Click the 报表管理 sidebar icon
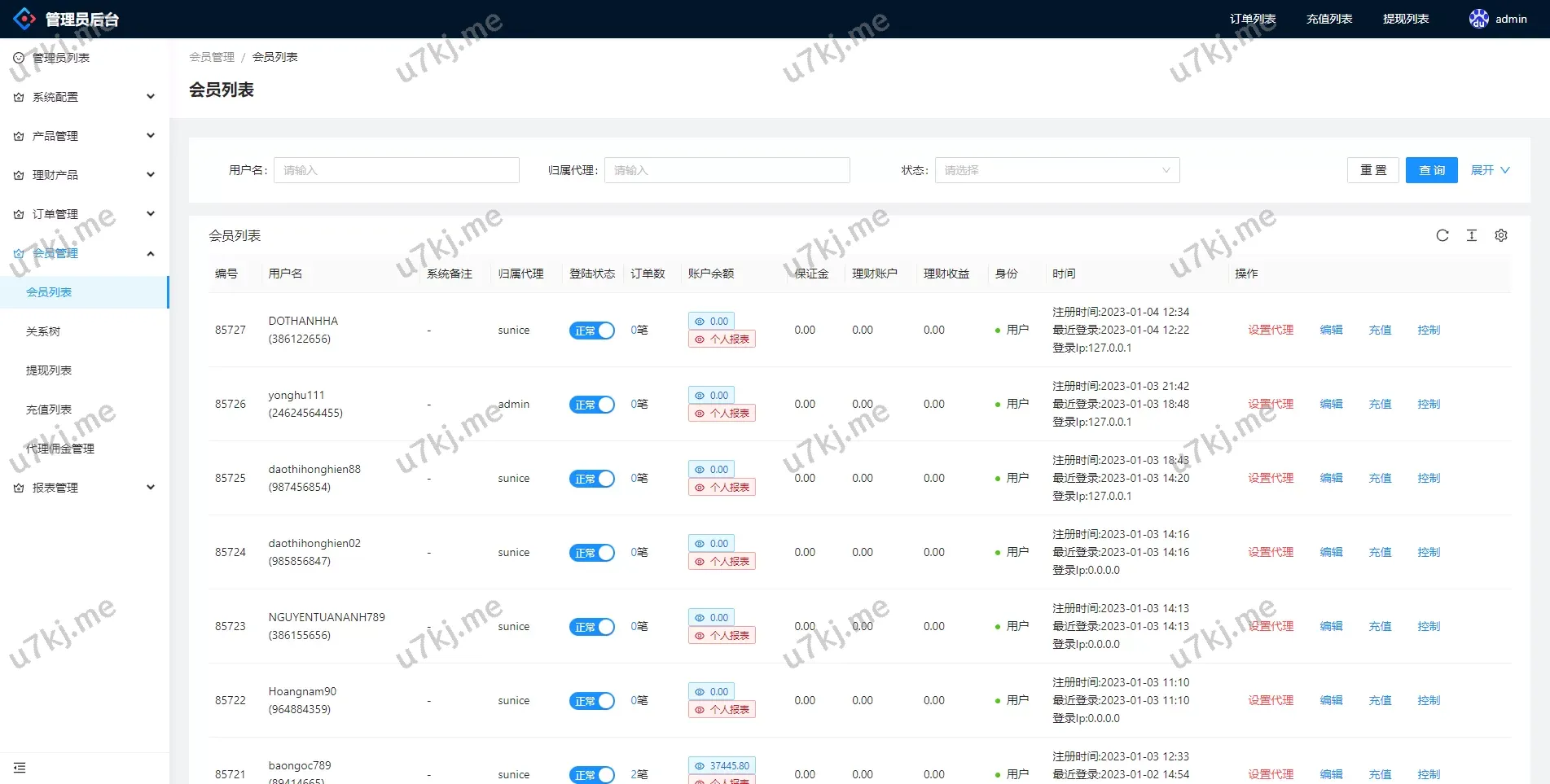 [17, 488]
